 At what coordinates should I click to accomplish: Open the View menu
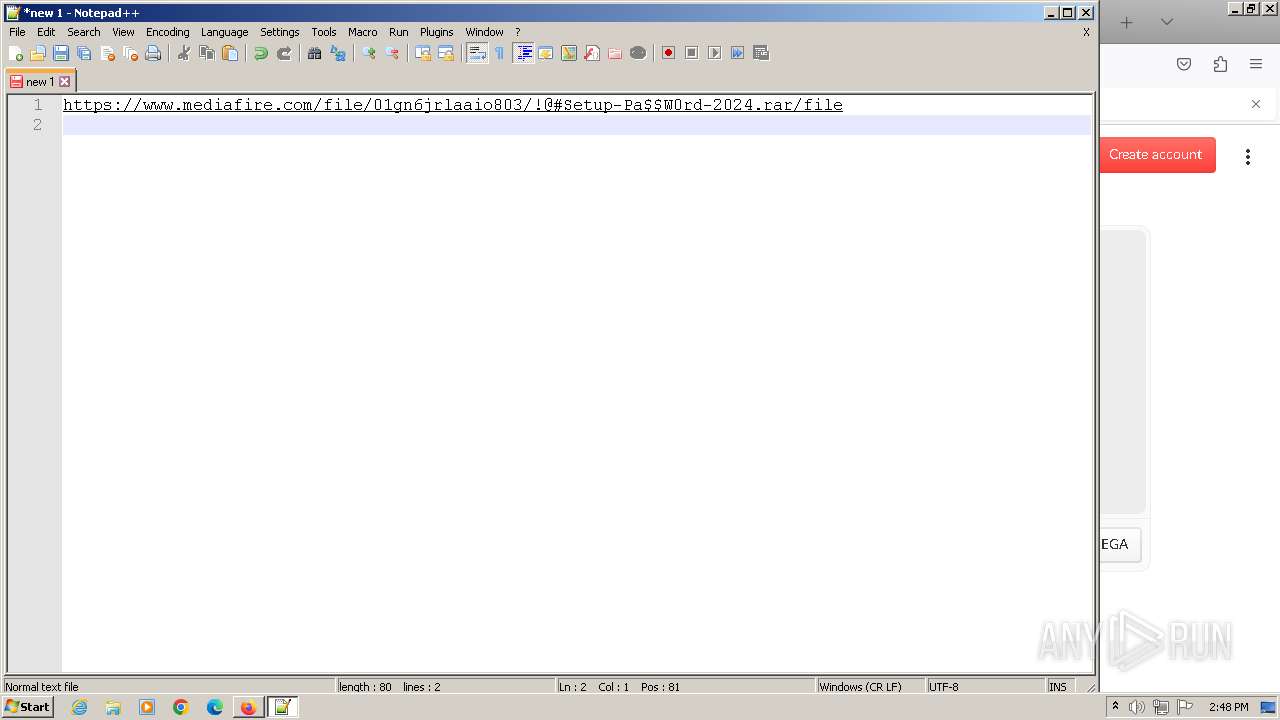[x=123, y=32]
